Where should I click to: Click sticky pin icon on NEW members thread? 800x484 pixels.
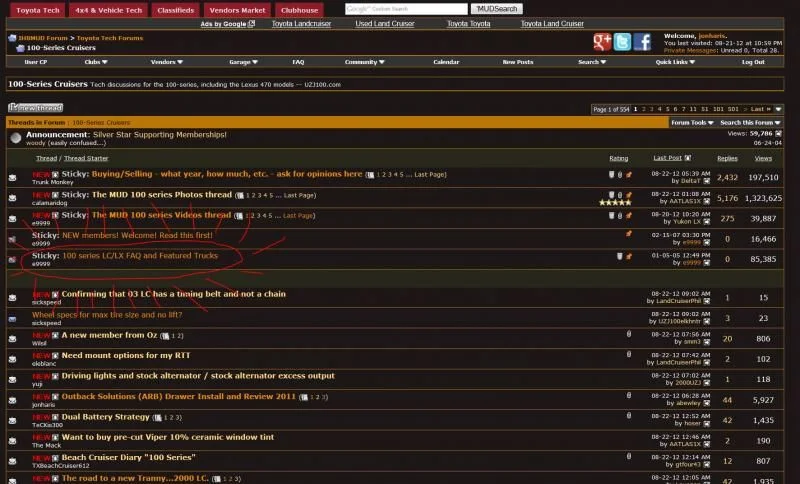point(629,234)
